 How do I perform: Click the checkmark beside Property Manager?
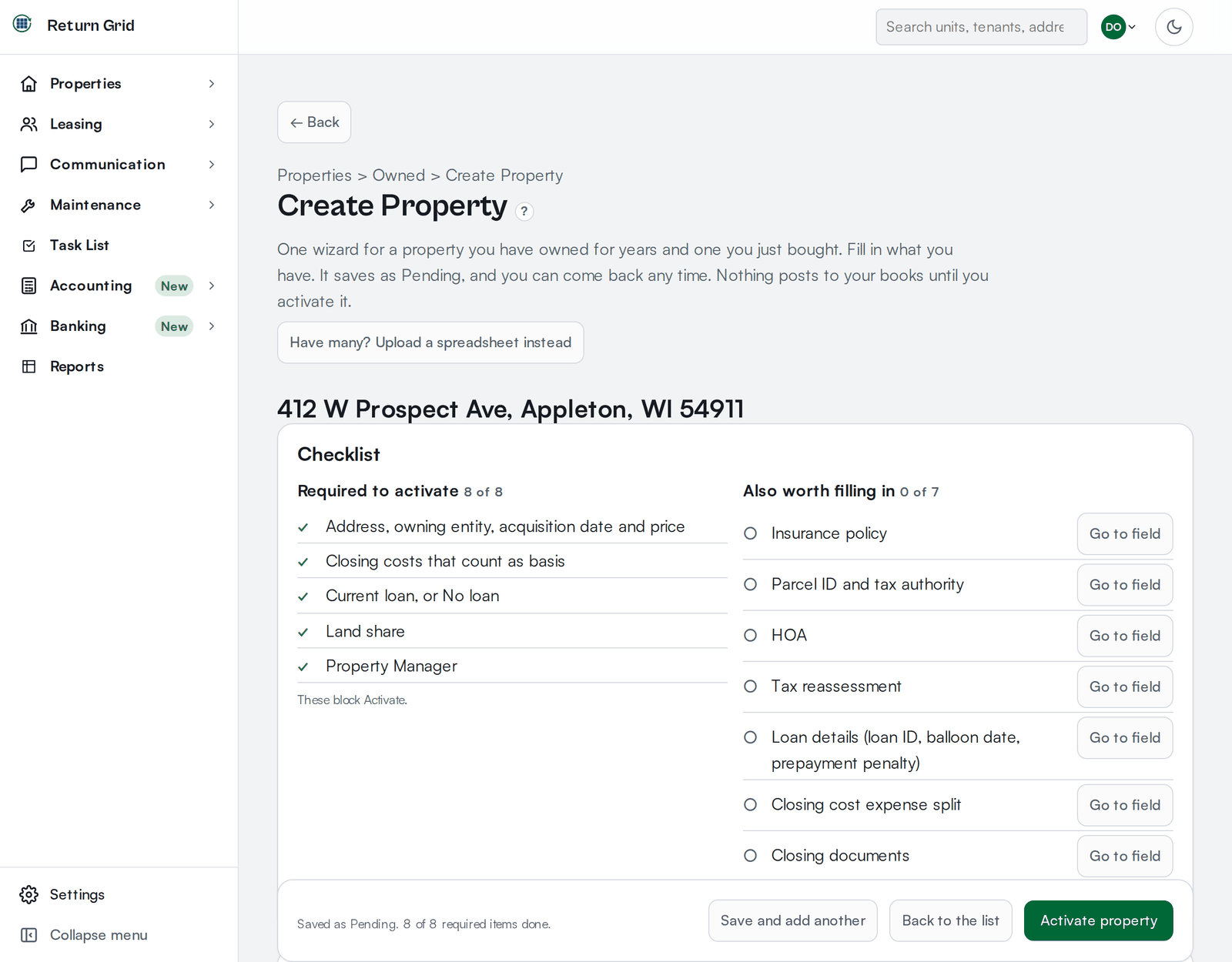click(303, 666)
